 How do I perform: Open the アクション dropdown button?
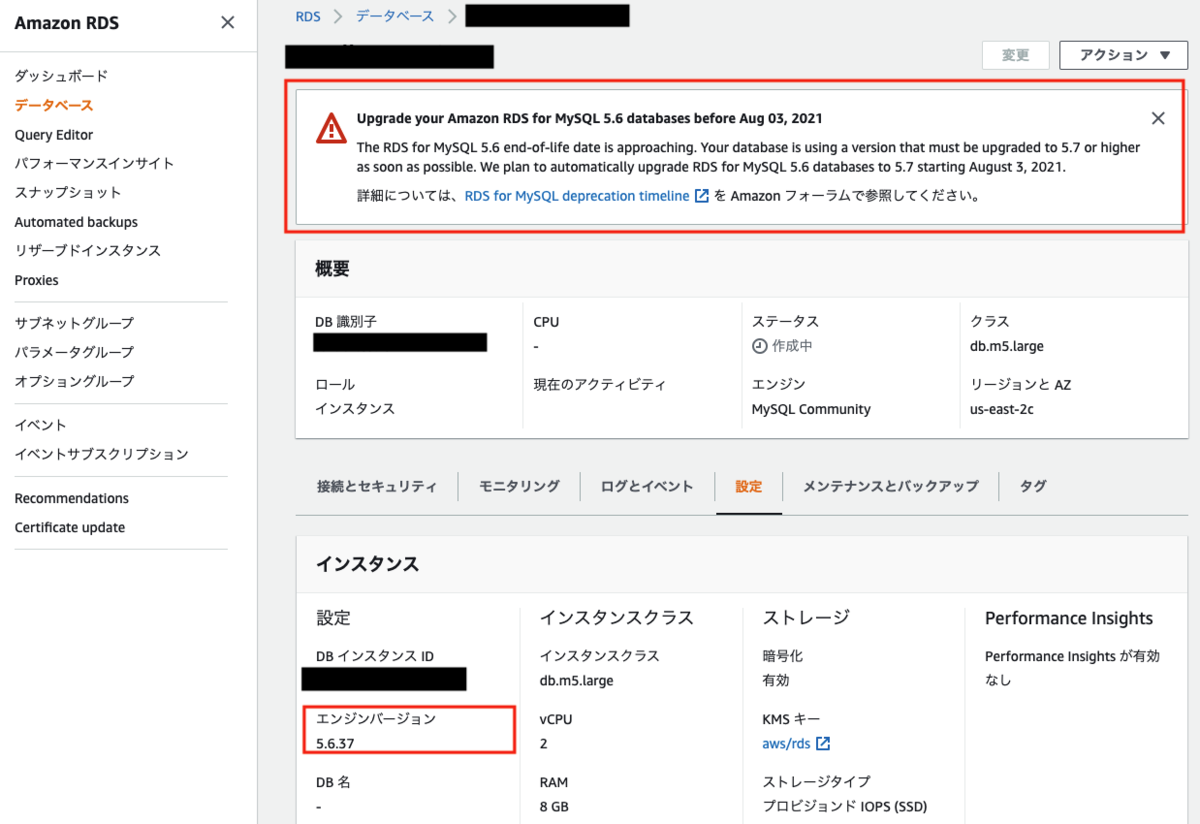pyautogui.click(x=1125, y=55)
